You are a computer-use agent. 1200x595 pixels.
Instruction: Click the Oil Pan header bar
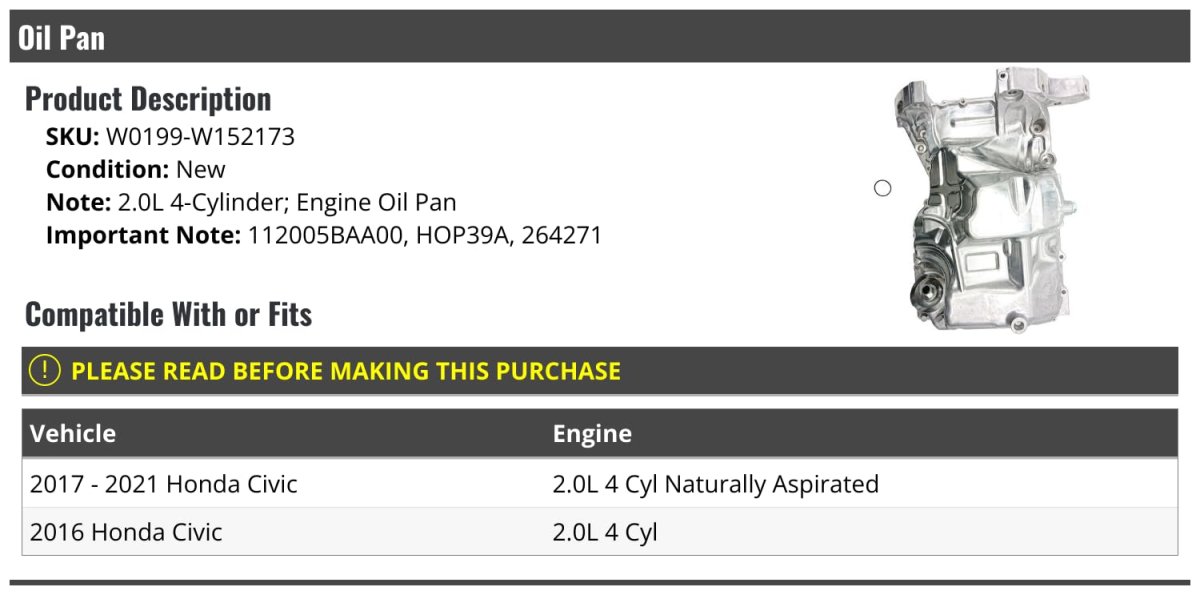point(600,37)
